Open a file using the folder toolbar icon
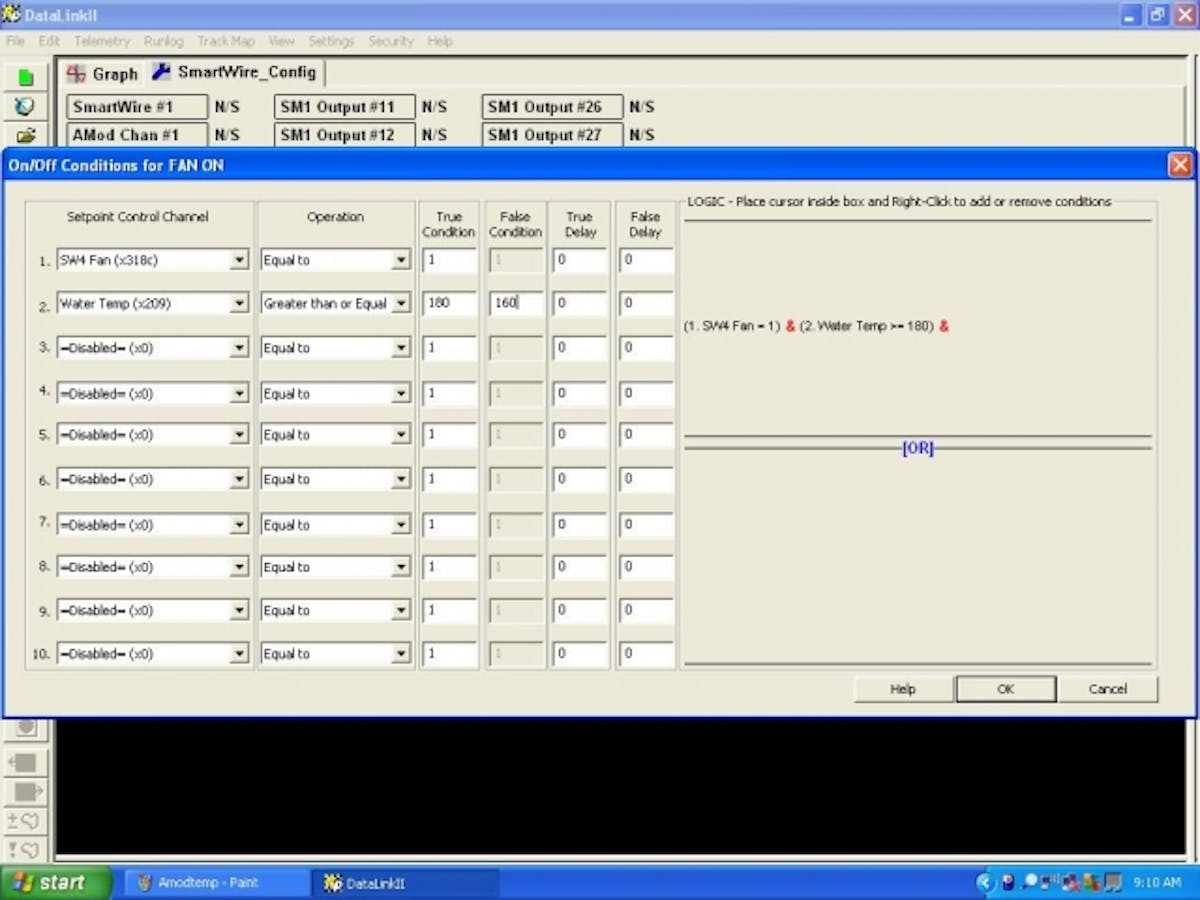 coord(25,135)
